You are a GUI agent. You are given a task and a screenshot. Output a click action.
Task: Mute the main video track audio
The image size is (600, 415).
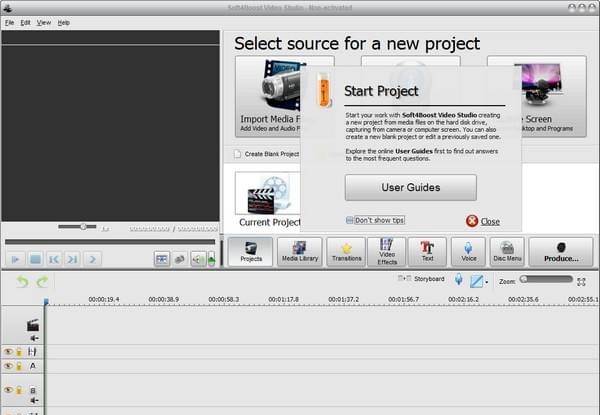[34, 338]
